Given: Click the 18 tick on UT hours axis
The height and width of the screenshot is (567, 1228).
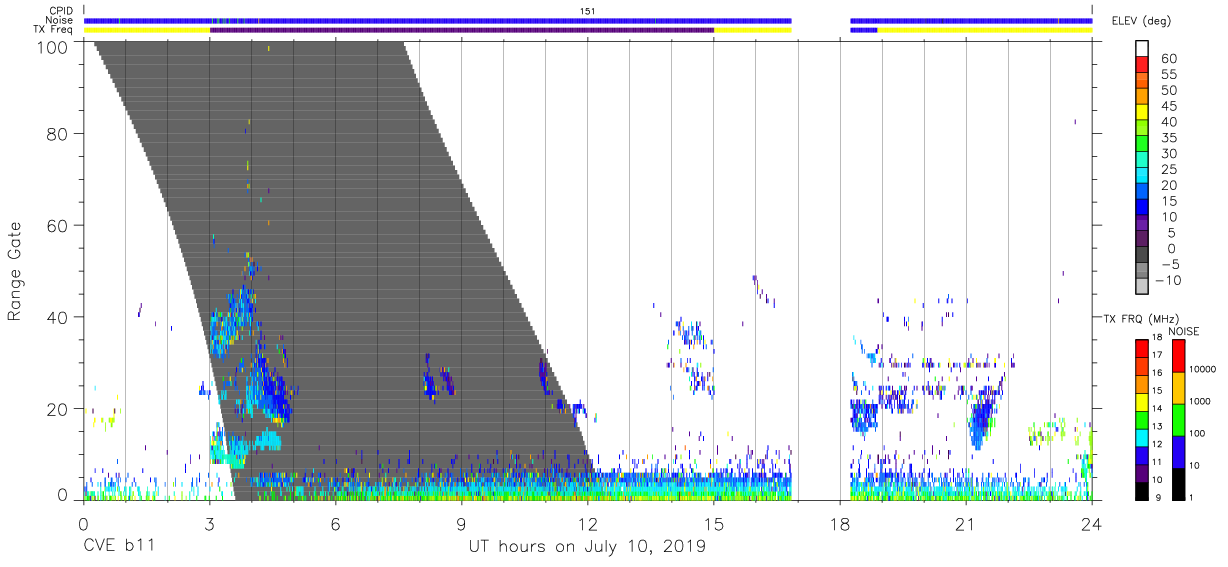Looking at the screenshot, I should [840, 523].
